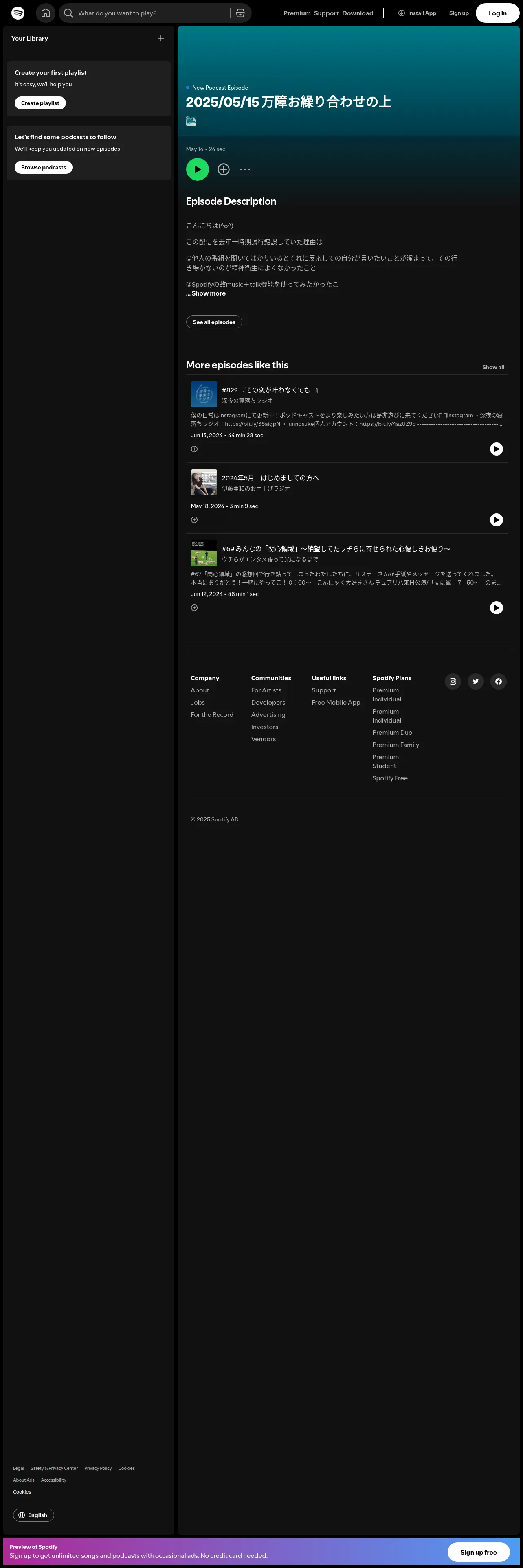The image size is (523, 1568).
Task: Open thumbnail of 2024年5月 episode
Action: [204, 482]
